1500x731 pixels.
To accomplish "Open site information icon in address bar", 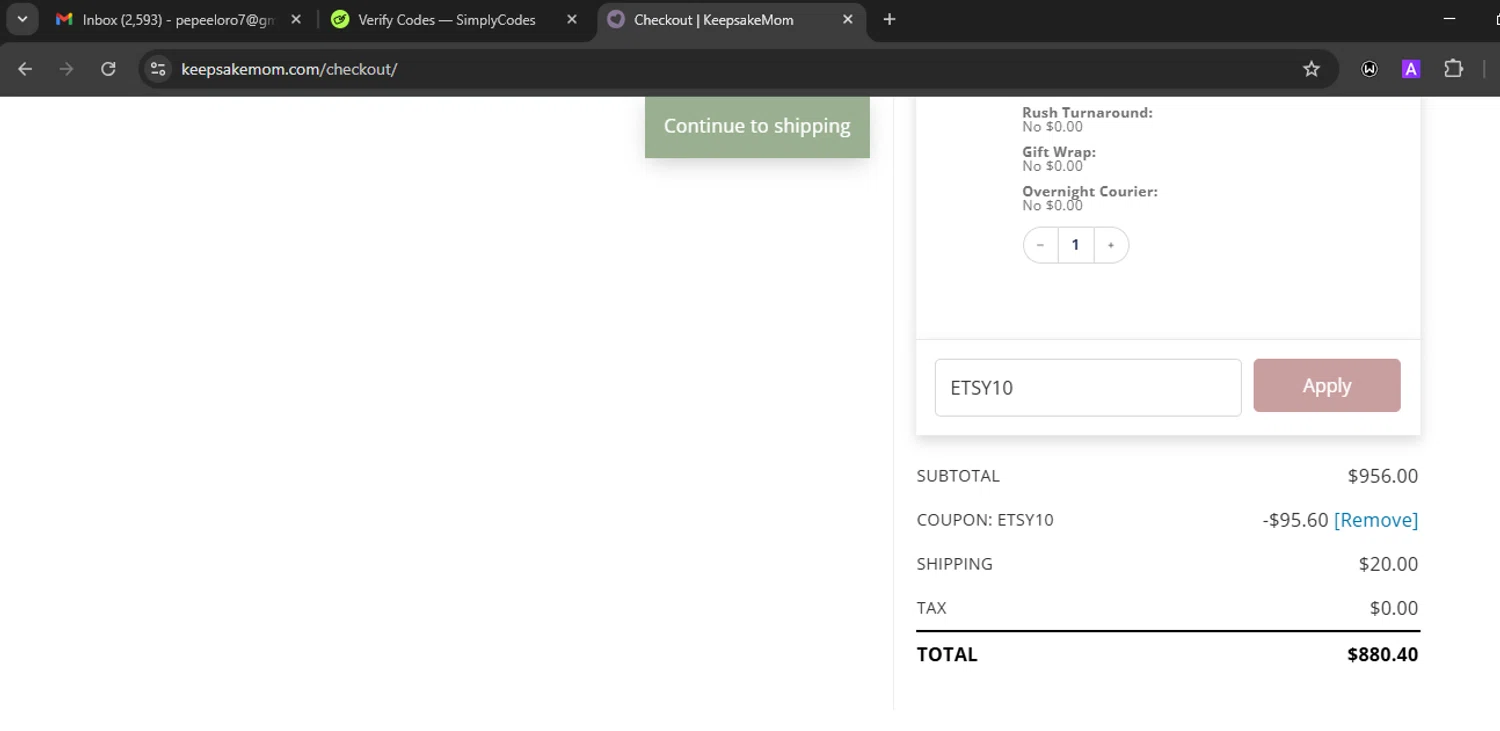I will (157, 69).
